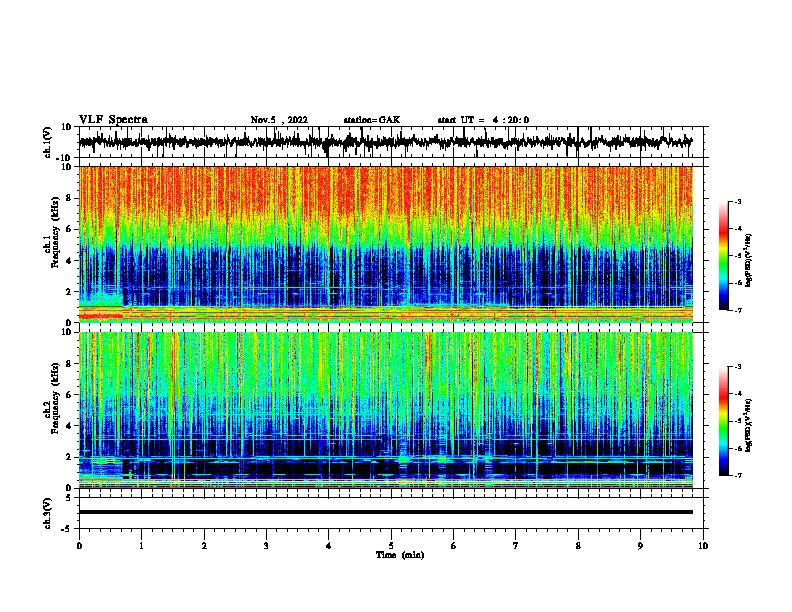Click time axis tick label "4"
Image resolution: width=792 pixels, height=612 pixels.
pos(329,546)
